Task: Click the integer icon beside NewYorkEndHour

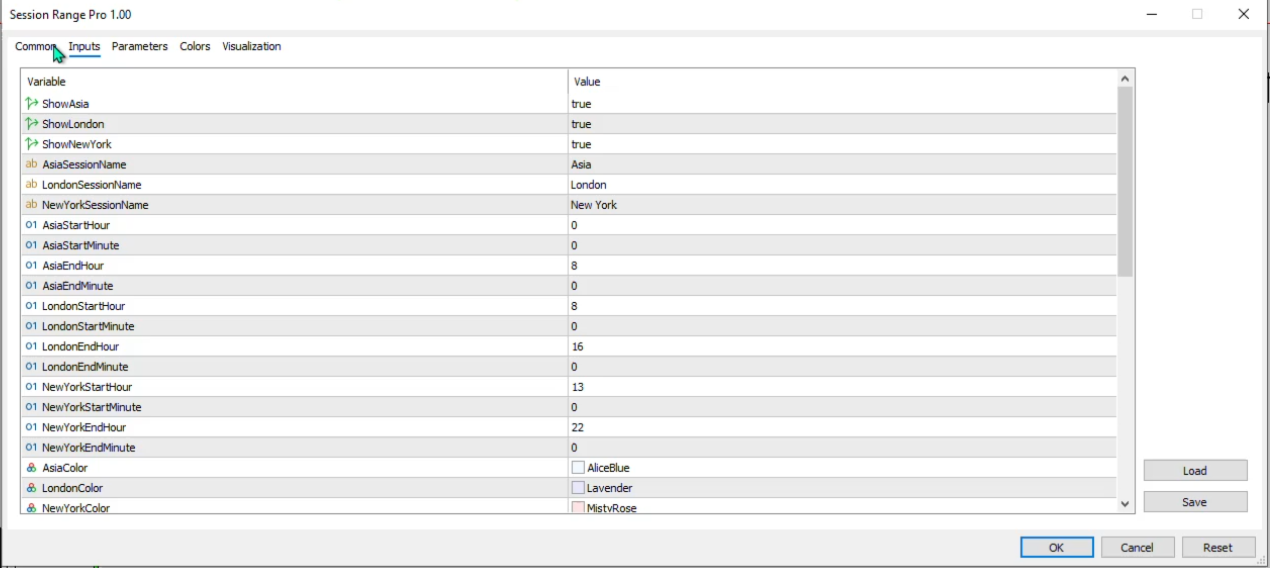Action: (31, 427)
